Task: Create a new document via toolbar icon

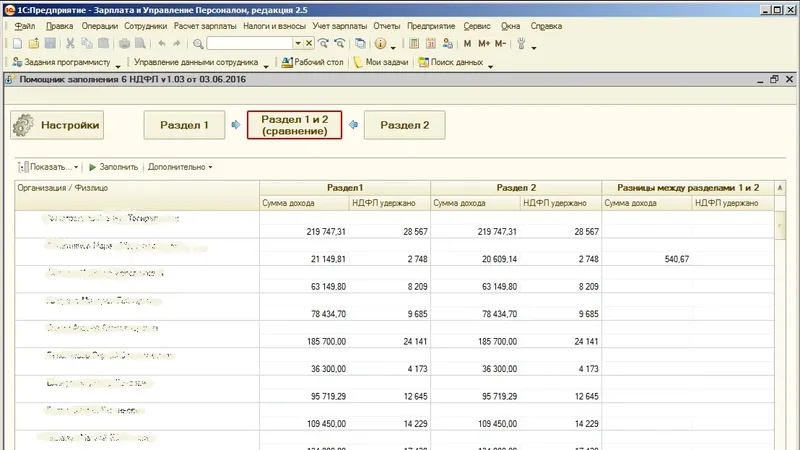Action: pyautogui.click(x=17, y=44)
